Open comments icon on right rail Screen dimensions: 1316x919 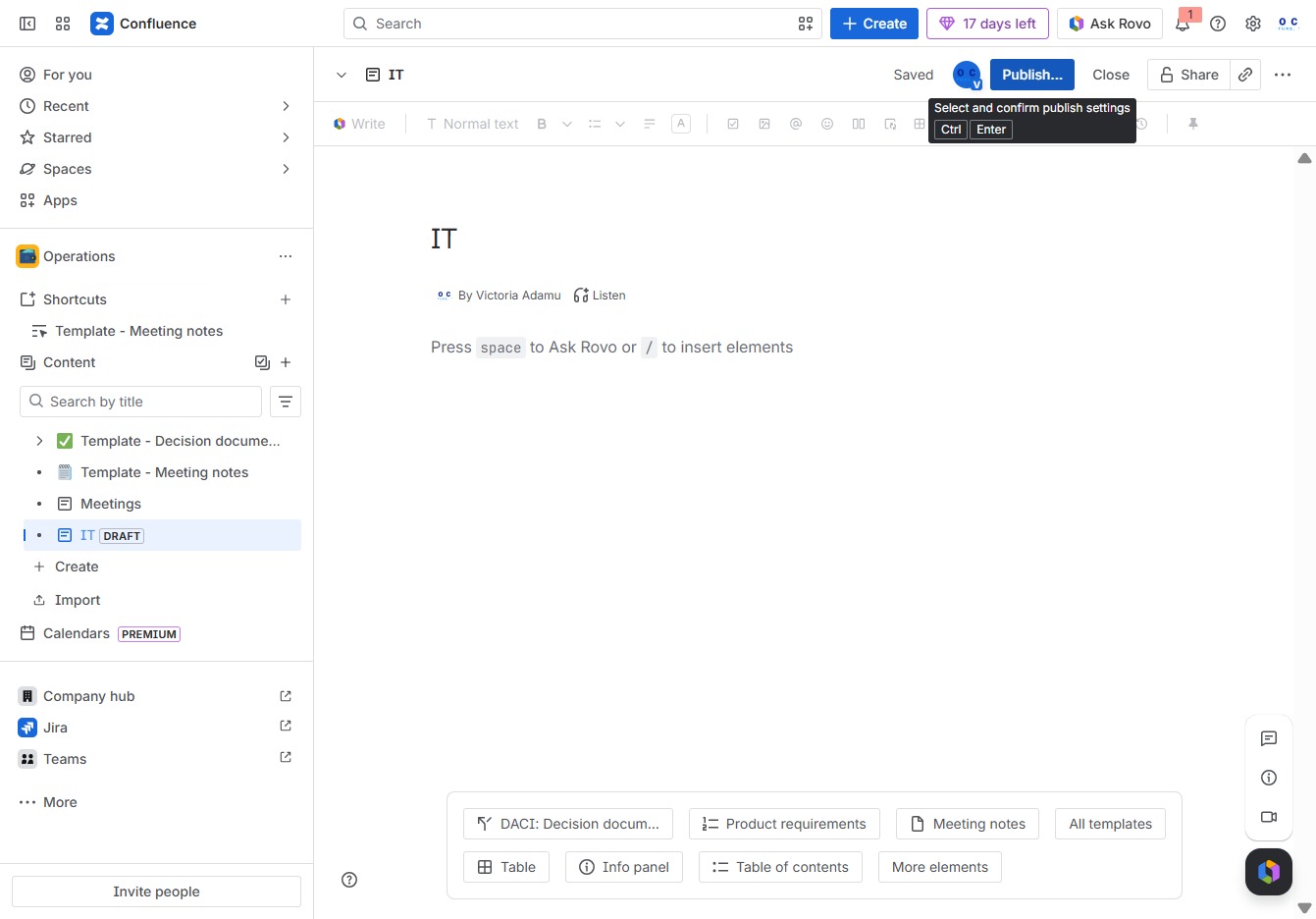tap(1269, 738)
